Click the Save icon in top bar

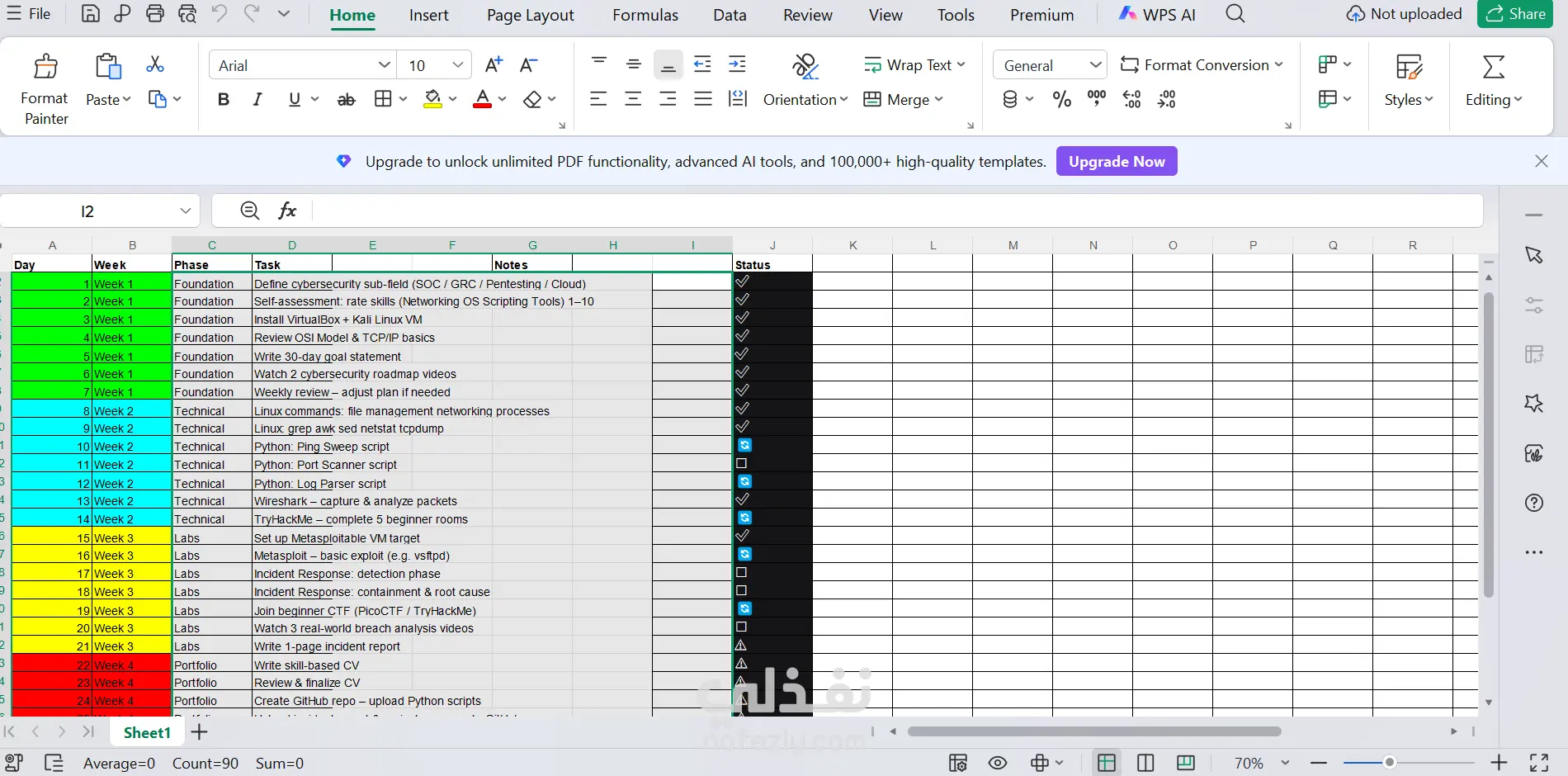click(91, 14)
